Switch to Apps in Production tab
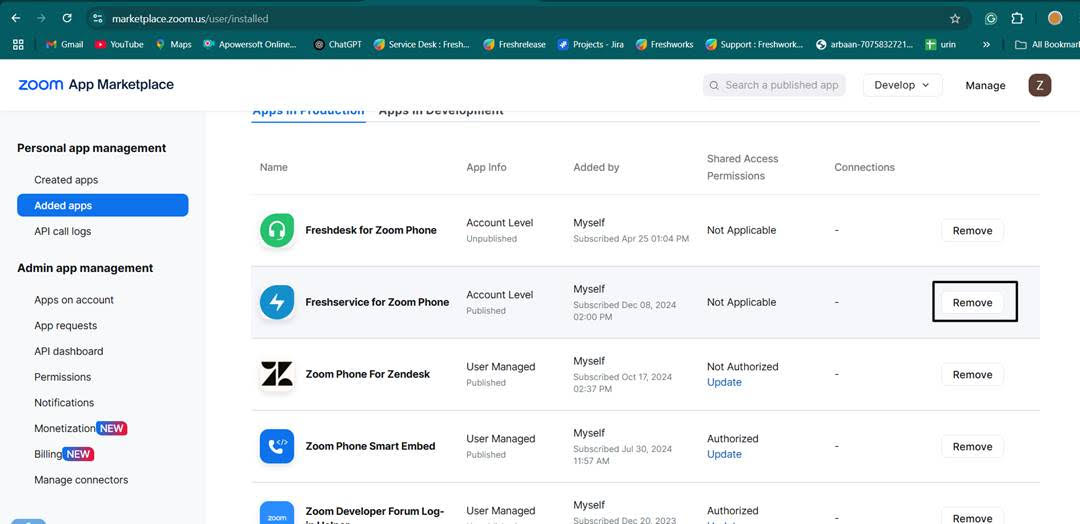The image size is (1080, 524). 308,113
